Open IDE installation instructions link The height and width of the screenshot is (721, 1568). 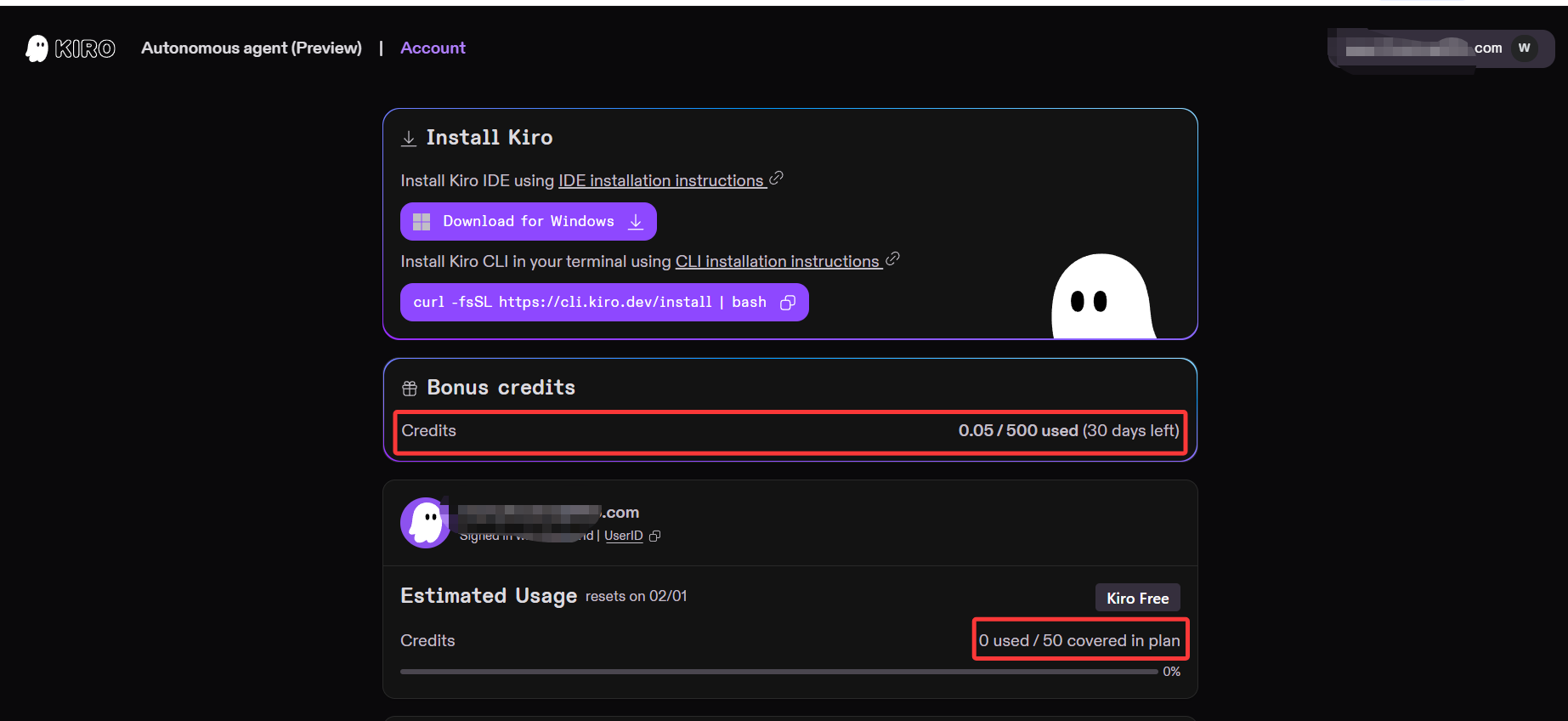click(661, 180)
